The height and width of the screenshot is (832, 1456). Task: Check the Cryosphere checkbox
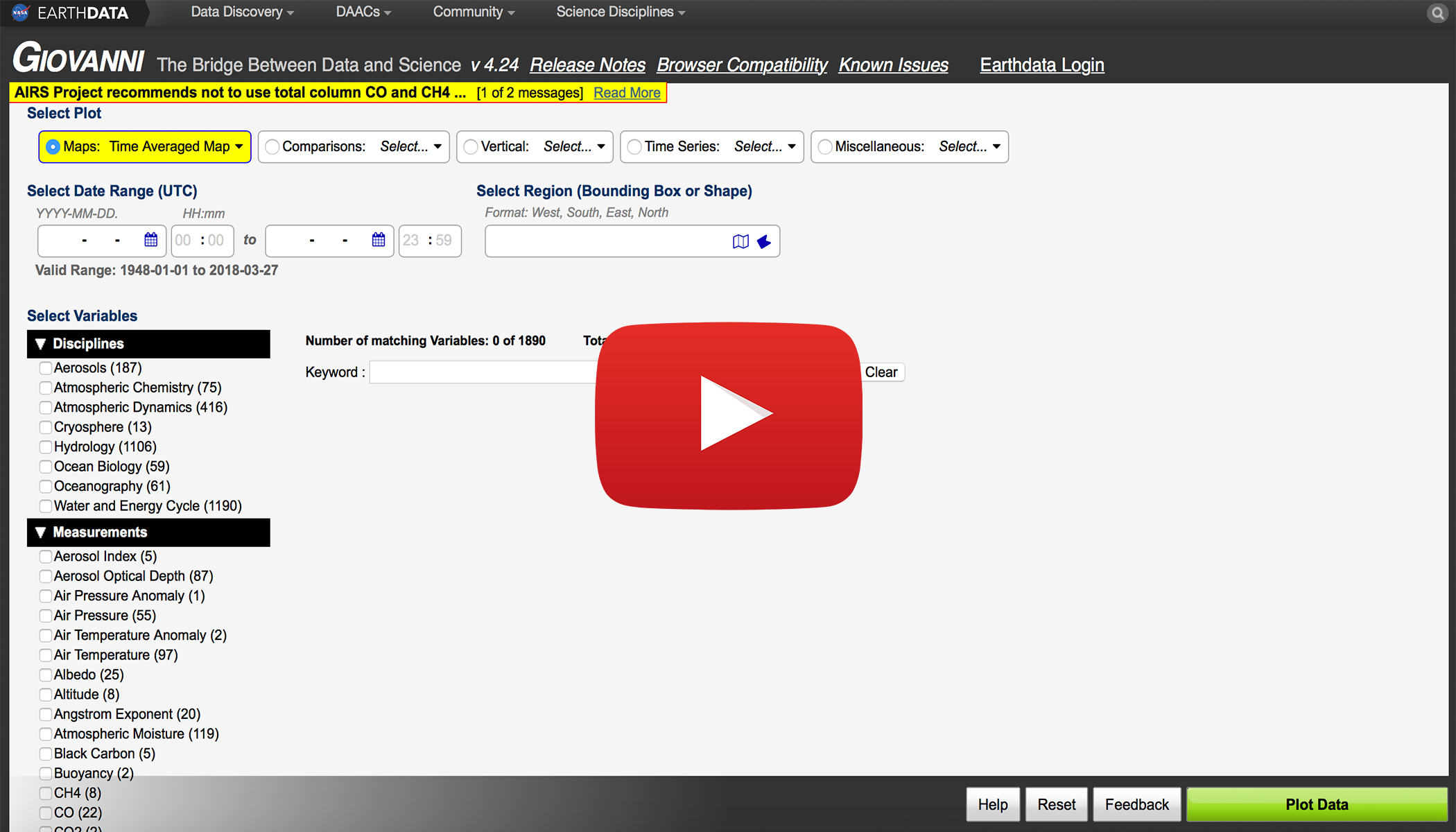click(x=46, y=427)
